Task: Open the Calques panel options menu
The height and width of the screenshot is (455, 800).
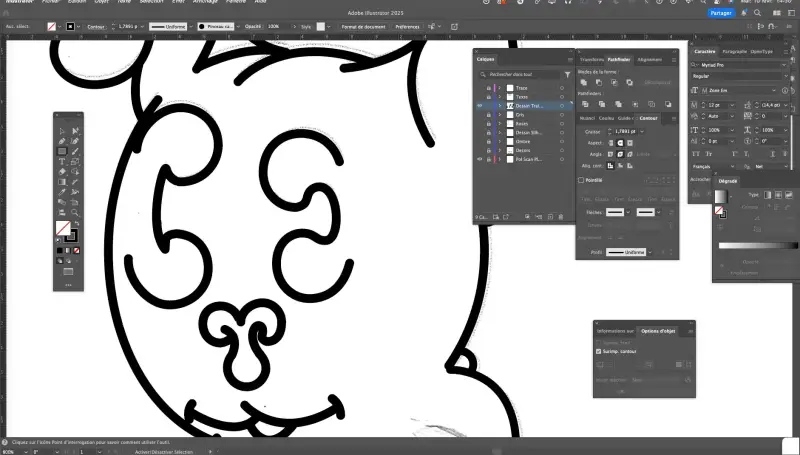Action: pyautogui.click(x=570, y=60)
